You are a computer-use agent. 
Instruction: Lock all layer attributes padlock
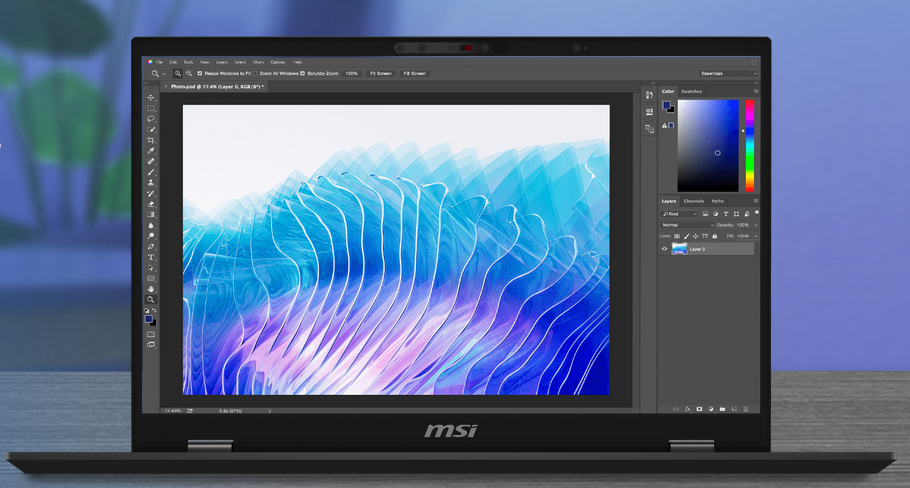[x=714, y=236]
